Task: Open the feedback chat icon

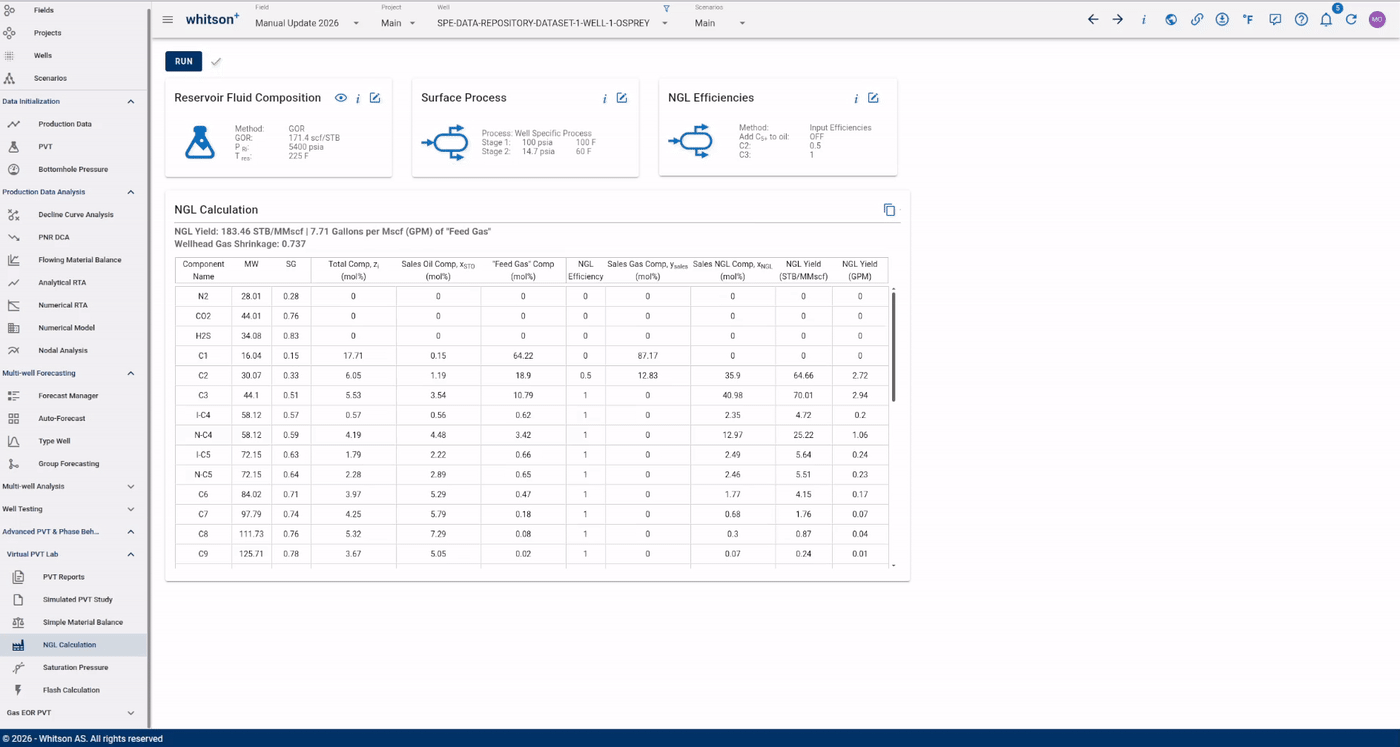Action: pos(1275,20)
